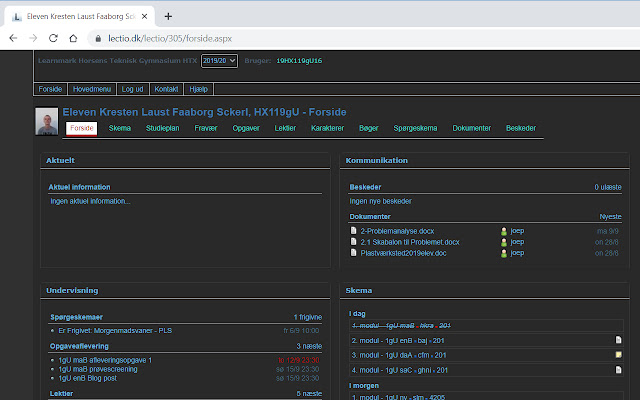Open the Lektier heading in Undervisning

tap(61, 393)
